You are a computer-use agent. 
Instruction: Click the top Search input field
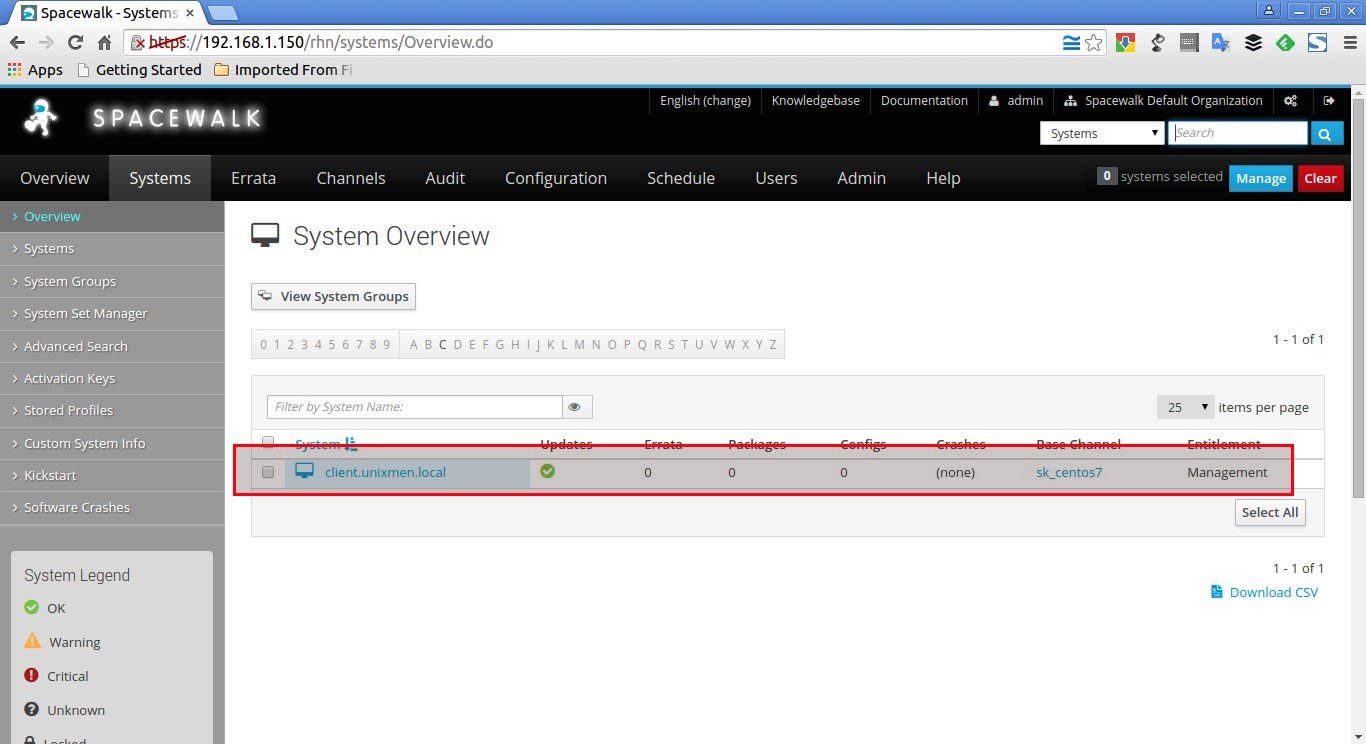point(1238,133)
